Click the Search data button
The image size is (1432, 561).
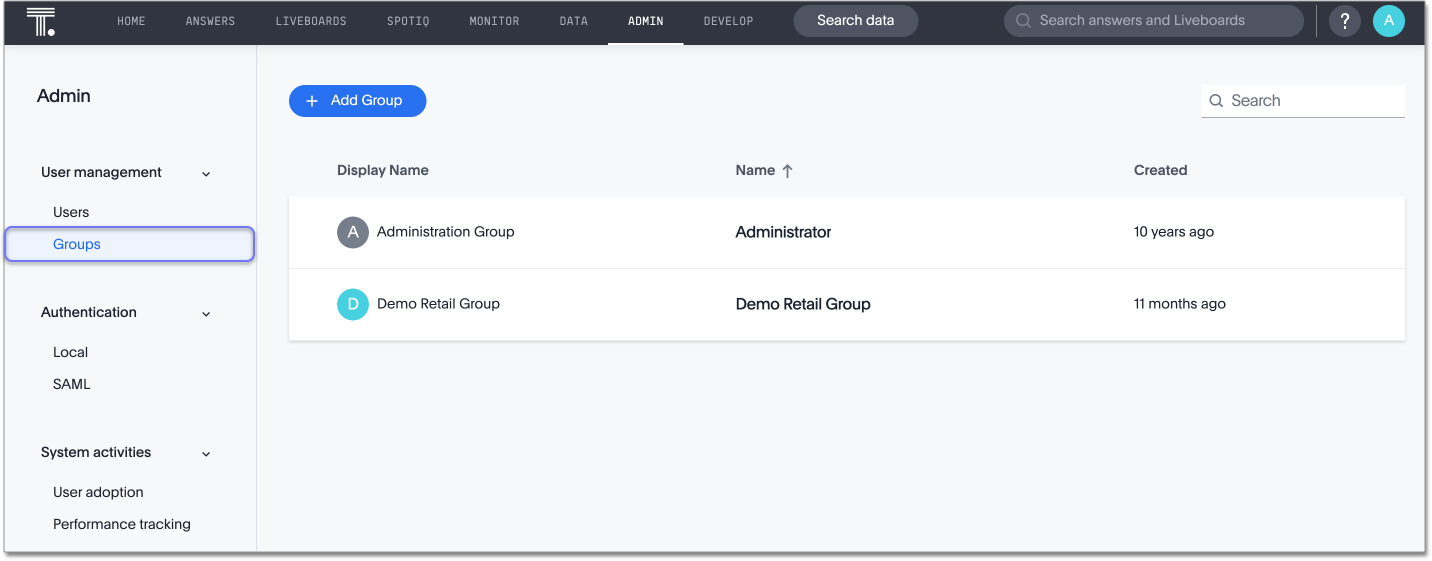(x=855, y=21)
